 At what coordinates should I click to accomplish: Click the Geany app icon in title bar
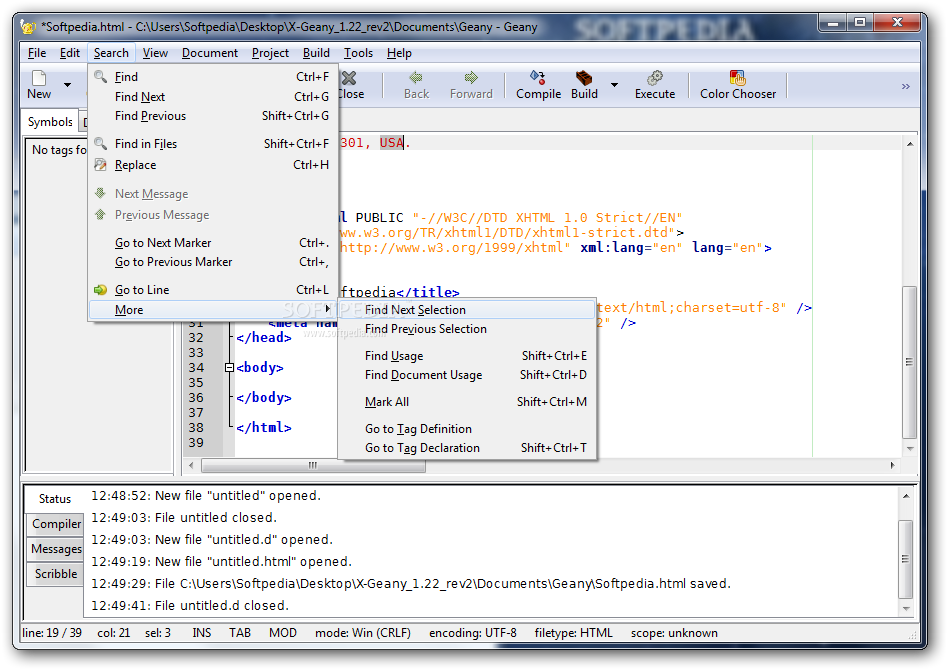pos(28,27)
